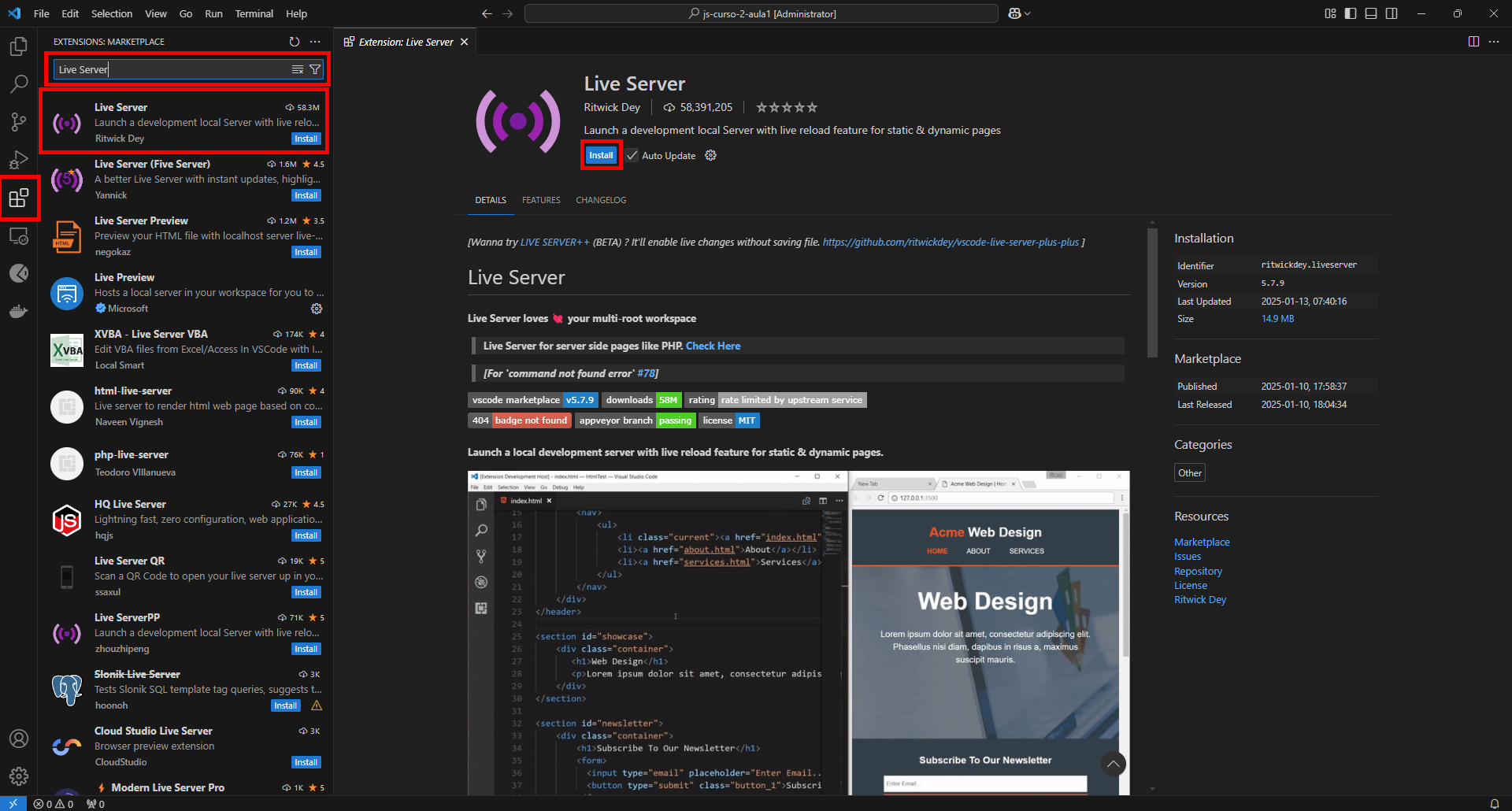Image resolution: width=1512 pixels, height=811 pixels.
Task: Toggle secondary side bar visibility
Action: [x=1392, y=13]
